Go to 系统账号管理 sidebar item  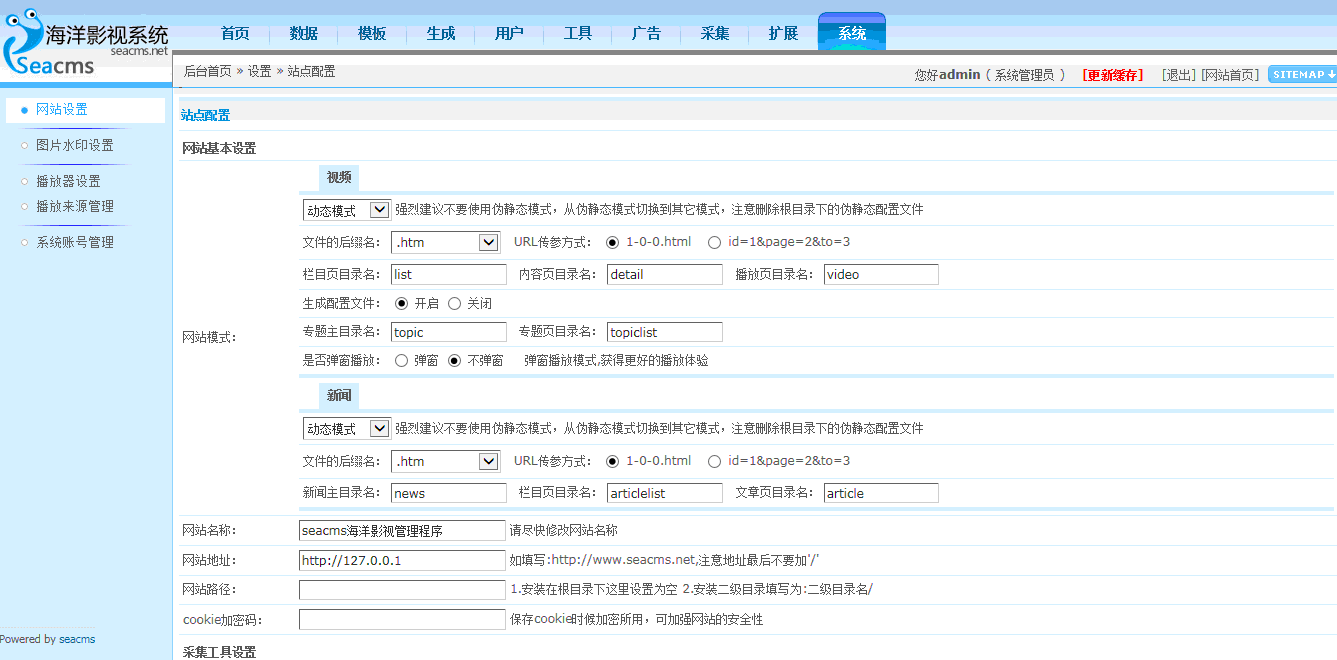coord(75,242)
